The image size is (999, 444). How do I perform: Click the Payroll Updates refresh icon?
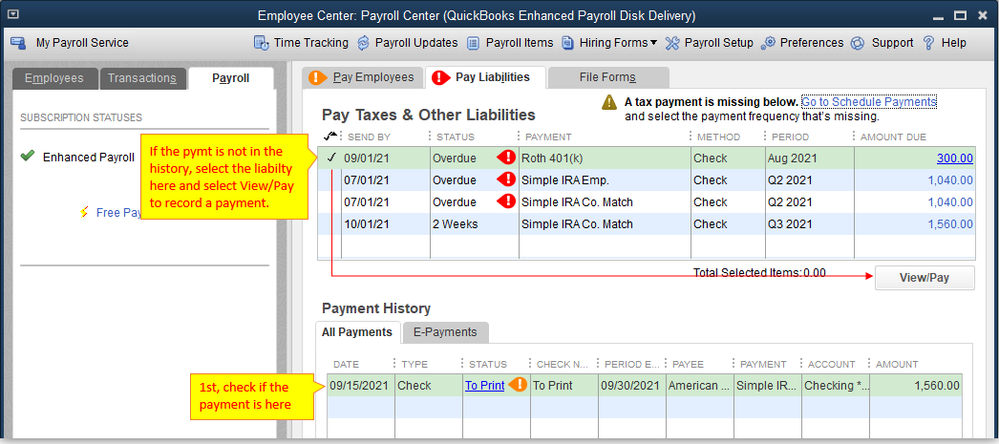[x=363, y=43]
